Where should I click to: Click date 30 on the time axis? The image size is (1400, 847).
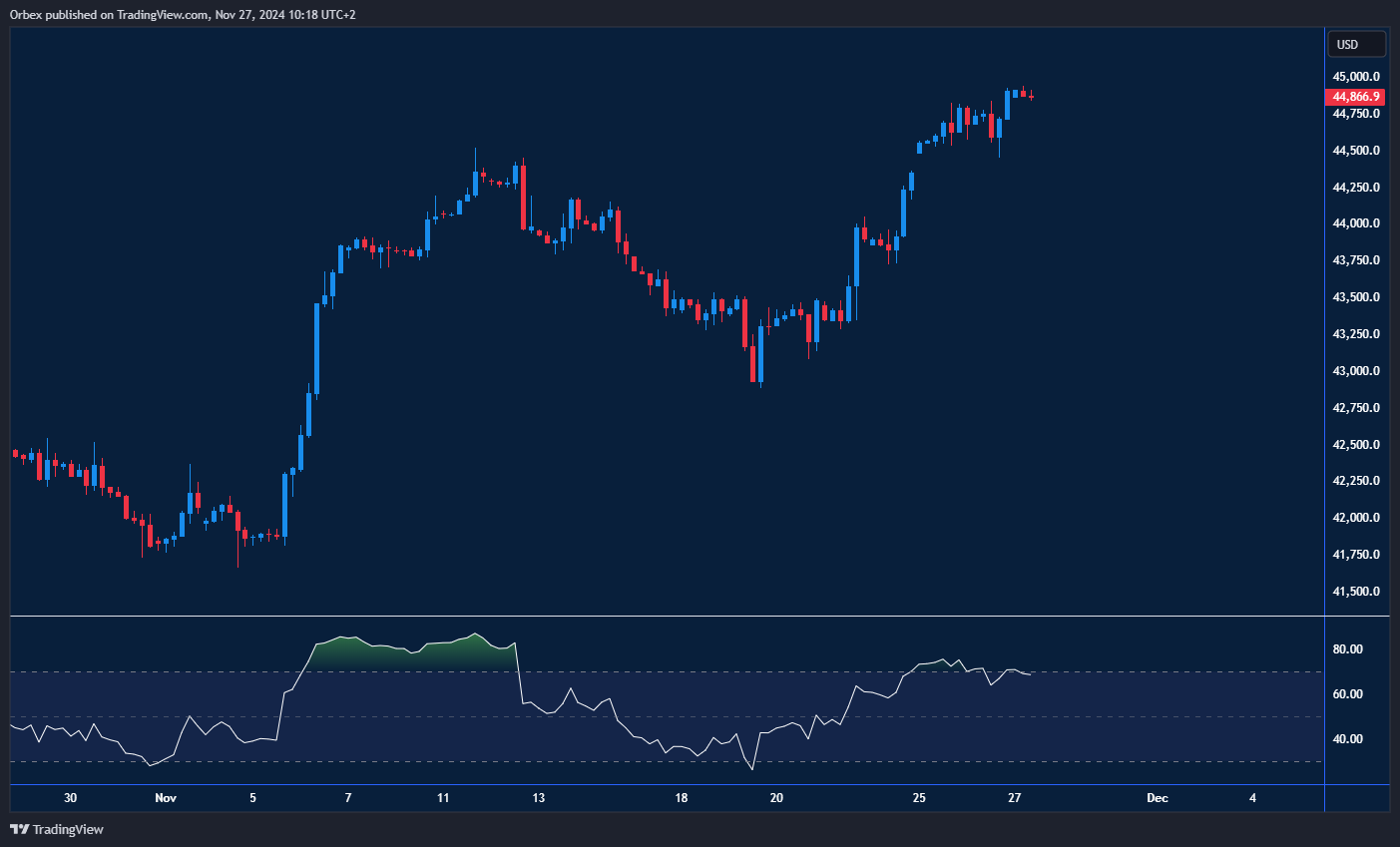click(x=70, y=798)
